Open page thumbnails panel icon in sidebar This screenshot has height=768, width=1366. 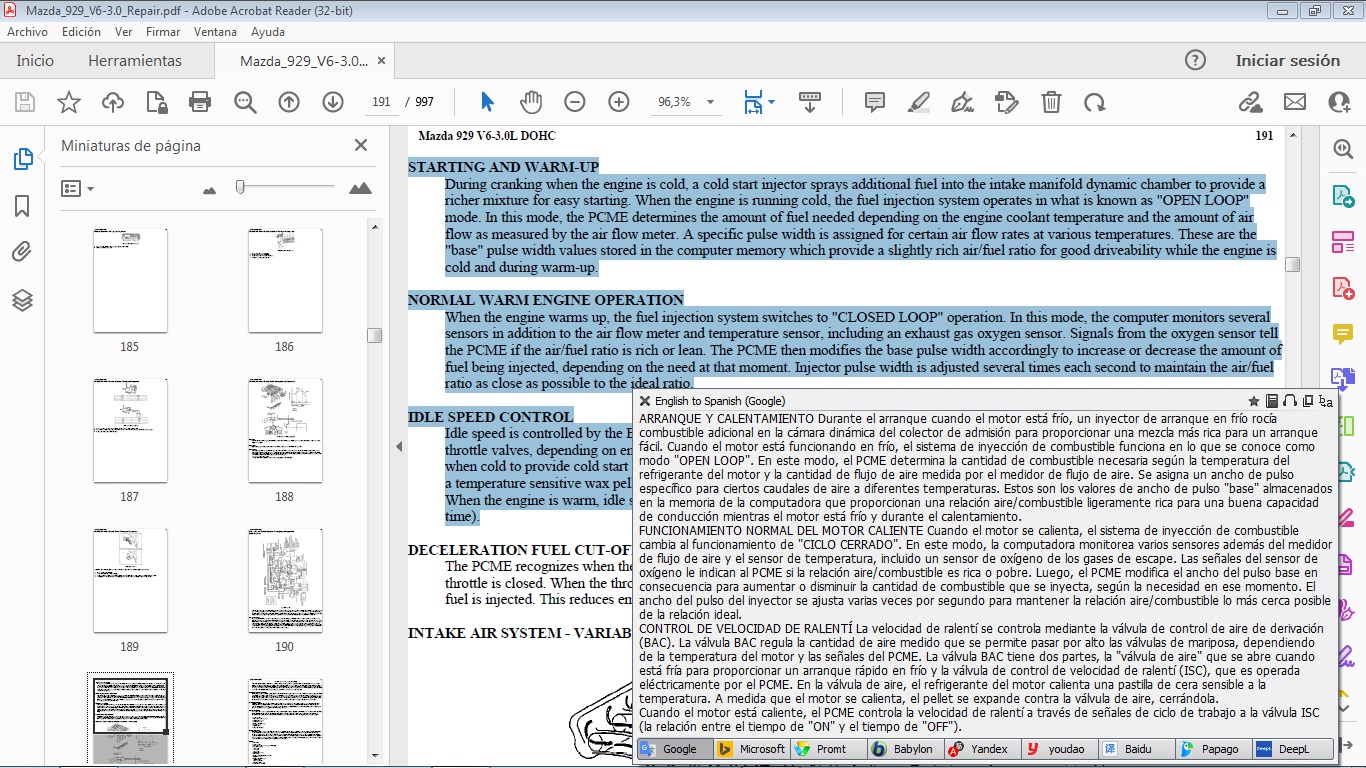point(22,159)
